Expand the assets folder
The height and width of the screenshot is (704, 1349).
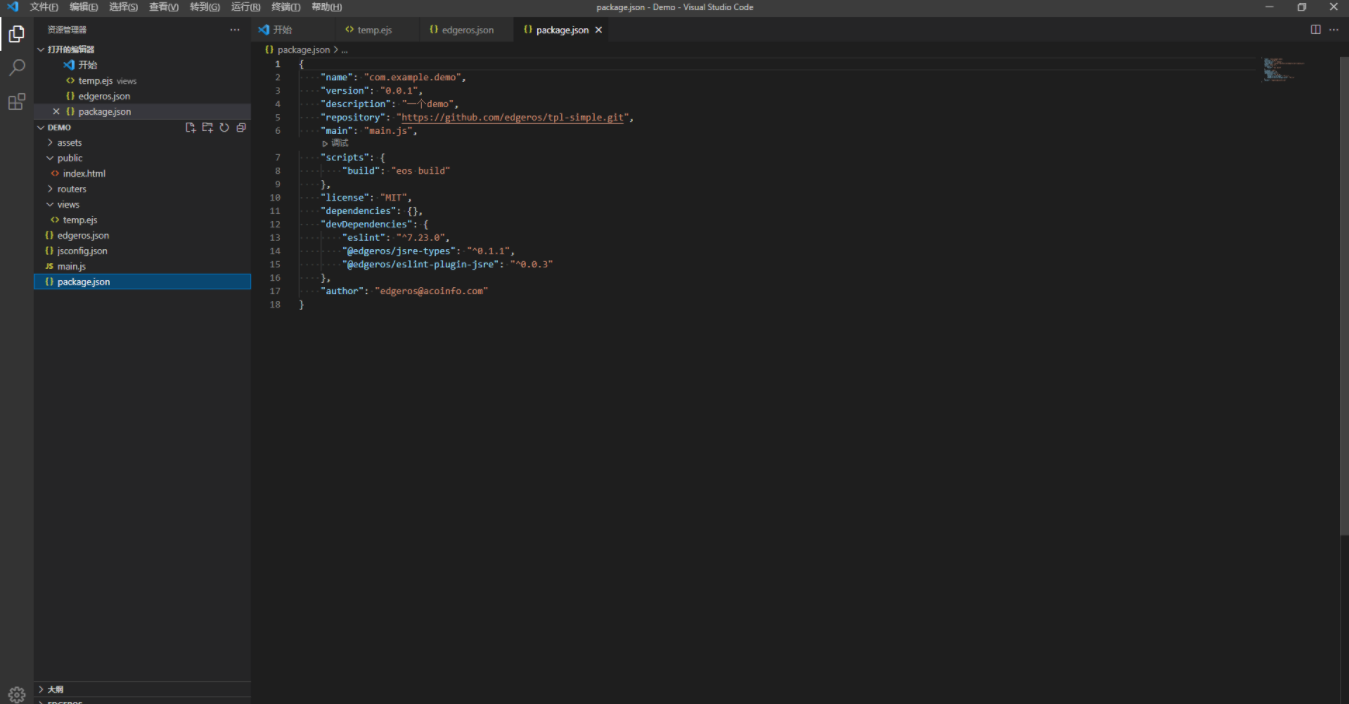tap(142, 143)
